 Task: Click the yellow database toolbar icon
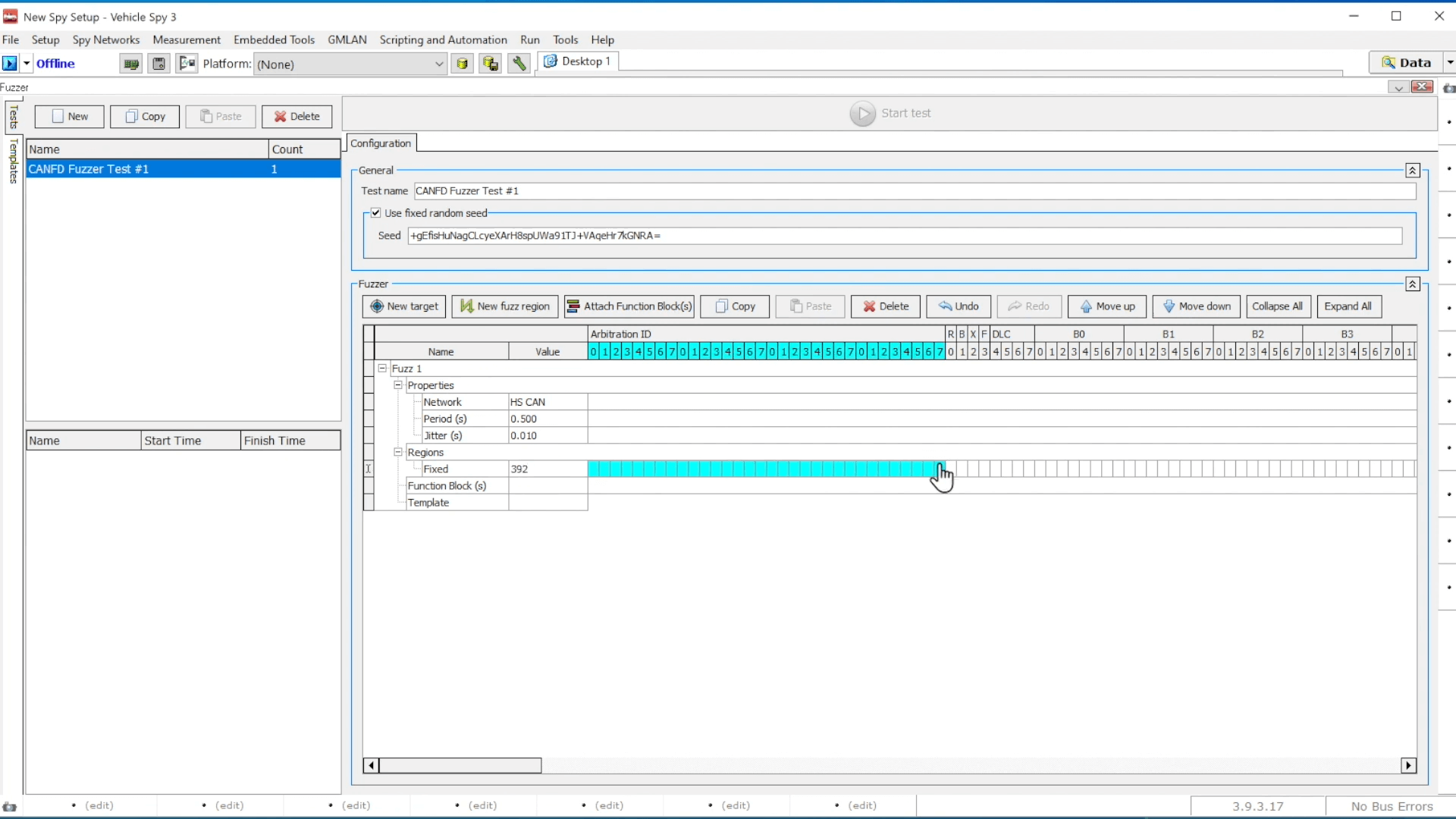462,64
